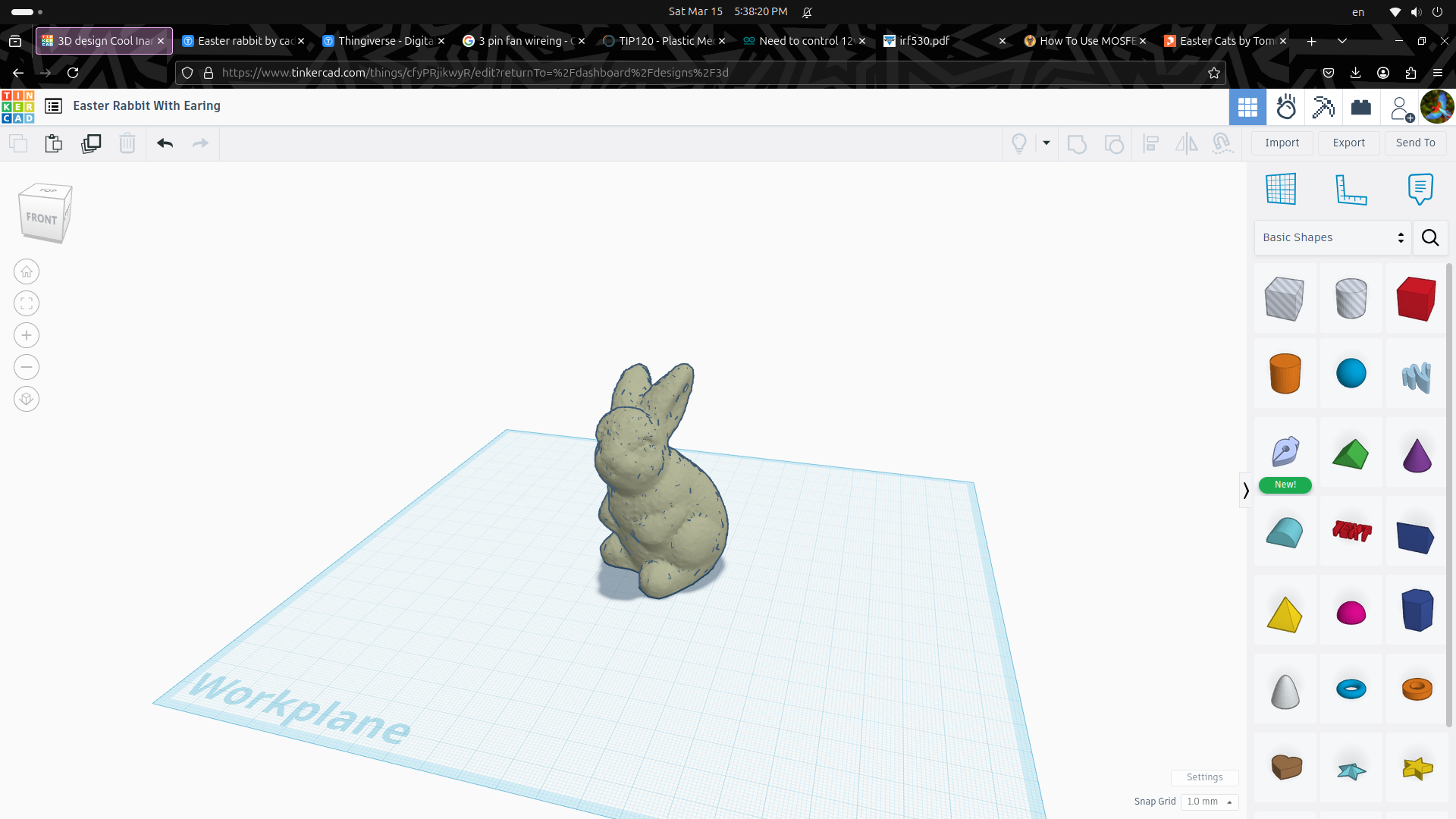Open the visibility dropdown arrow next to lightbulb

pos(1046,143)
